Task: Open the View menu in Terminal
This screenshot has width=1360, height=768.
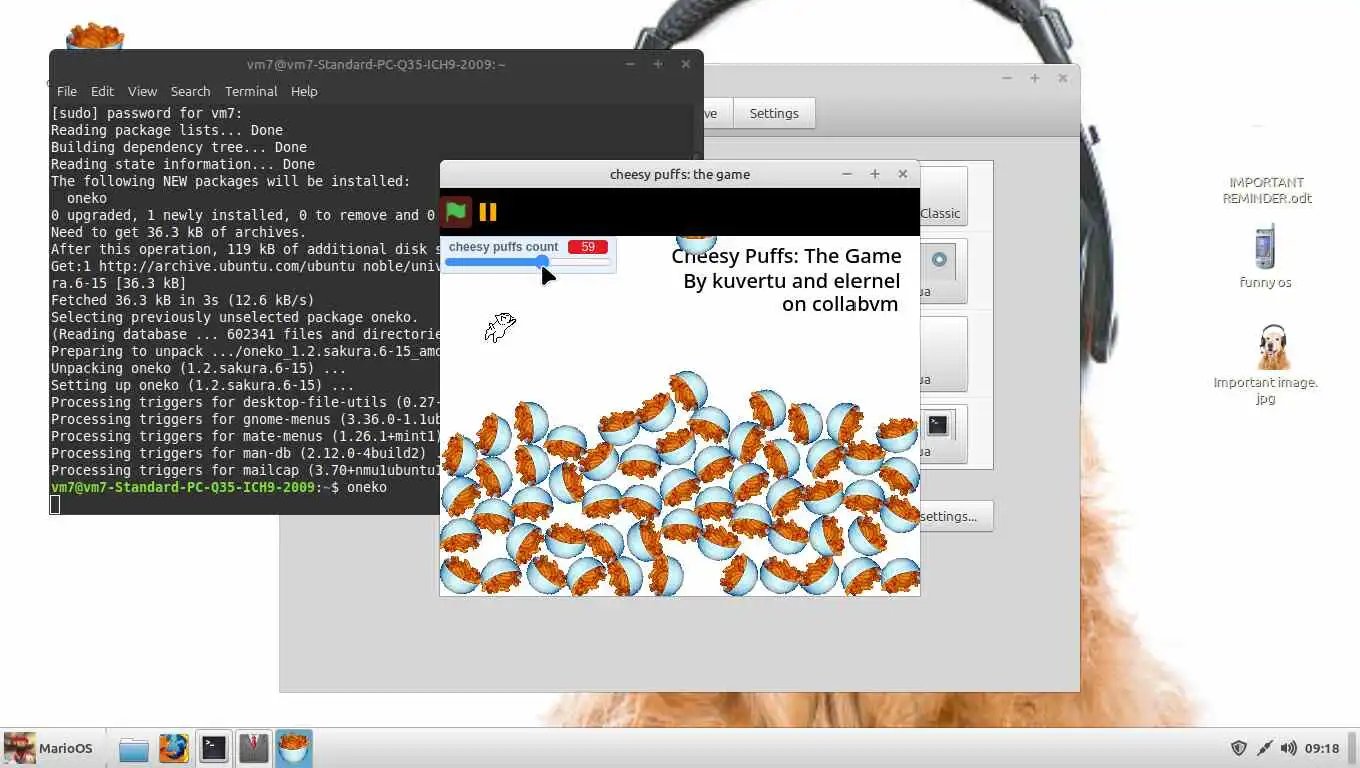Action: click(142, 91)
